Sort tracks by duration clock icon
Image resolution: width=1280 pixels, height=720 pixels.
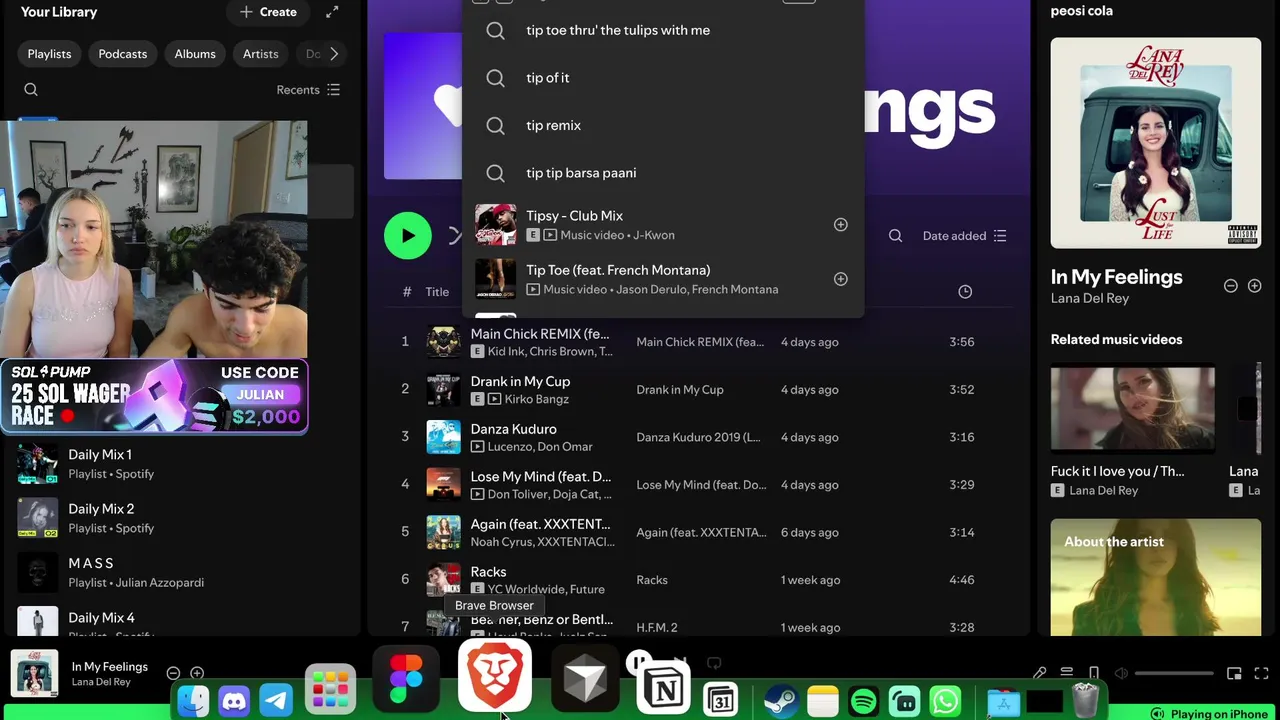[965, 292]
